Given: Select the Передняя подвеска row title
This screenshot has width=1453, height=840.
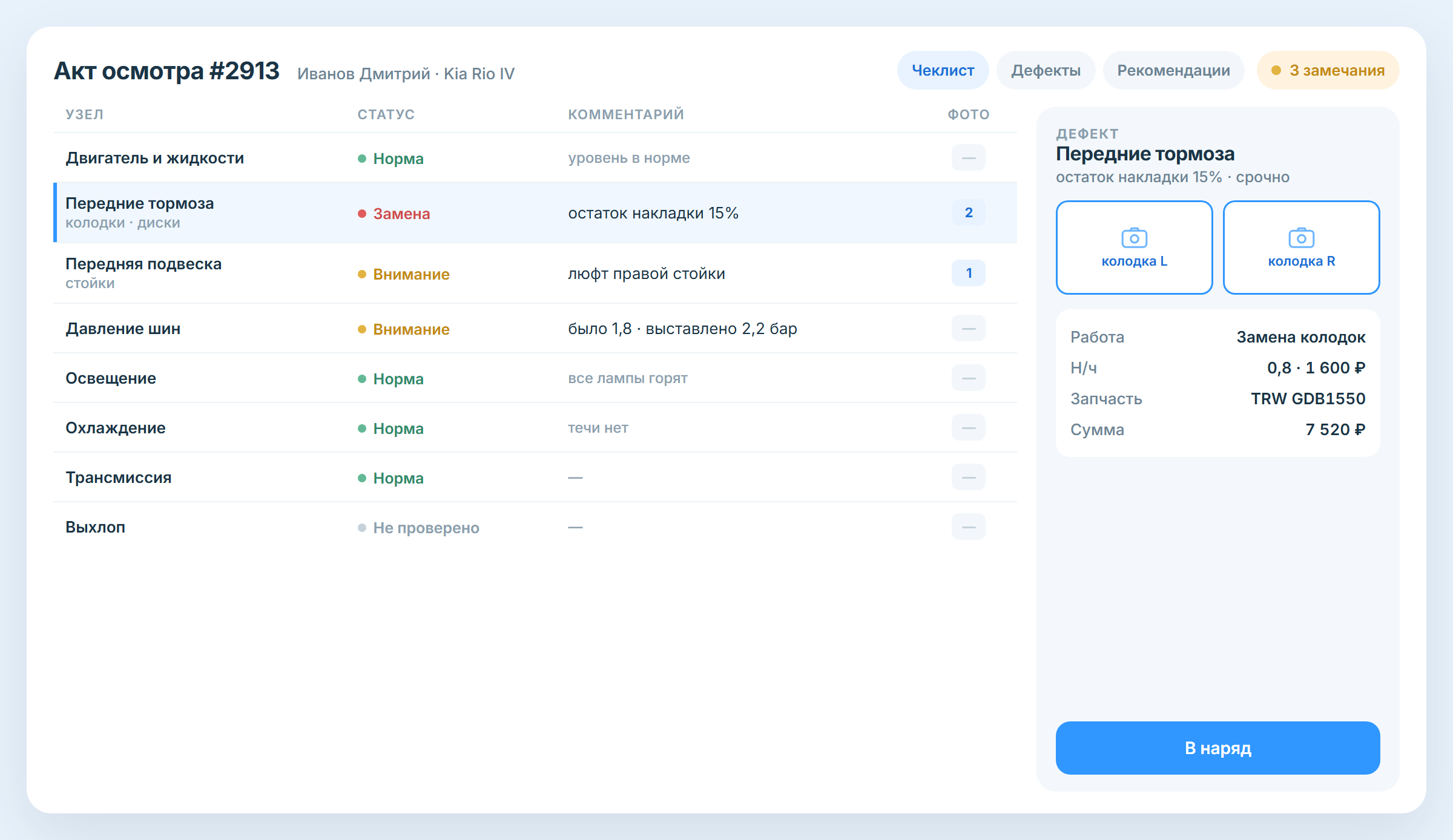Looking at the screenshot, I should (143, 264).
